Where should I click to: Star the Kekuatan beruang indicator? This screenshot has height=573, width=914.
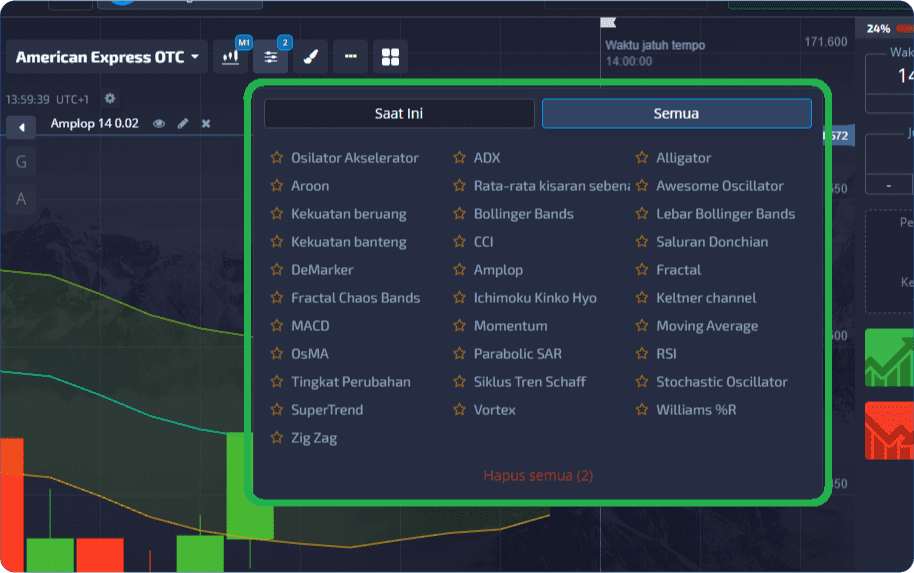pos(277,213)
